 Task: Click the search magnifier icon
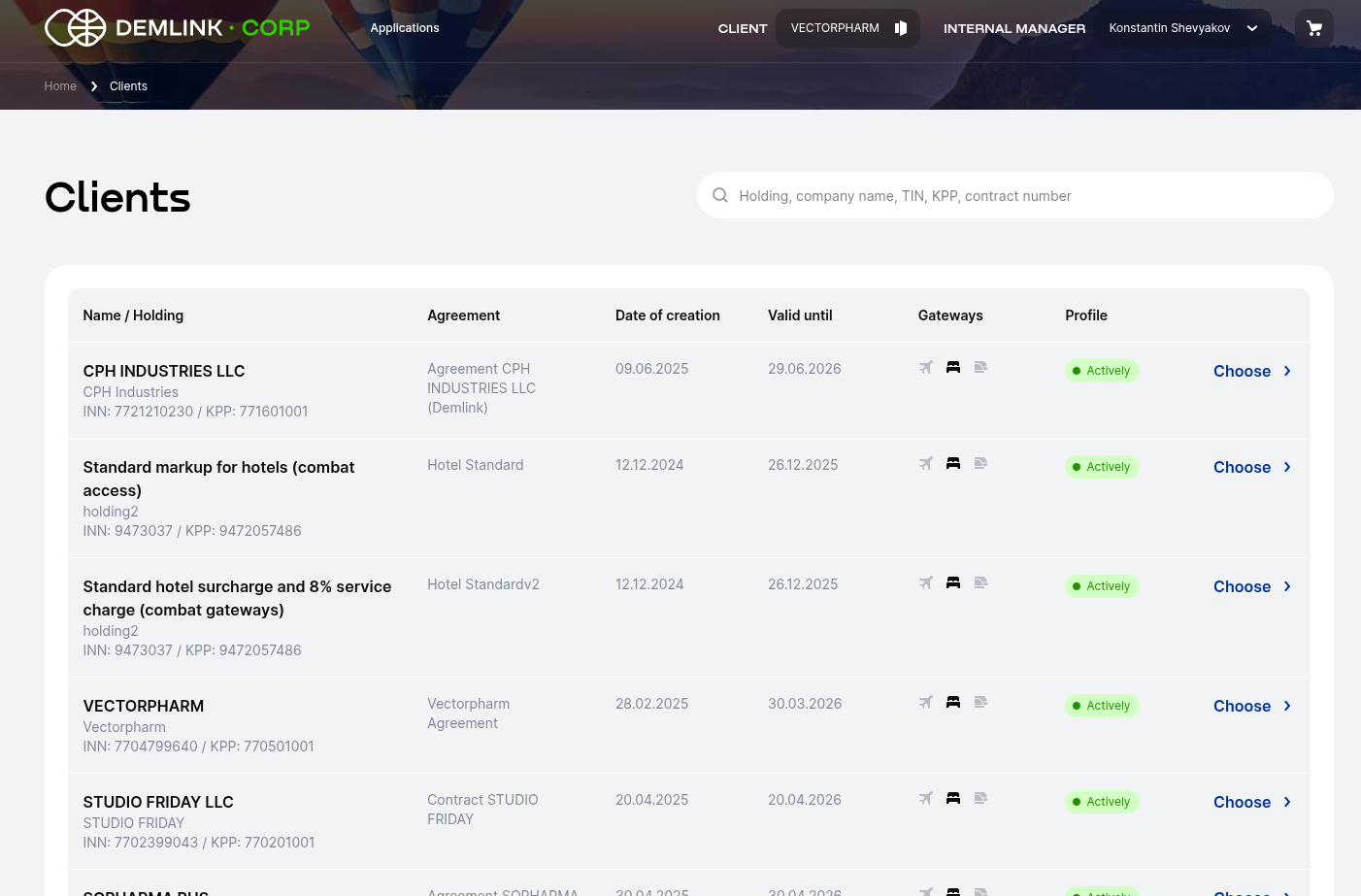pyautogui.click(x=719, y=195)
